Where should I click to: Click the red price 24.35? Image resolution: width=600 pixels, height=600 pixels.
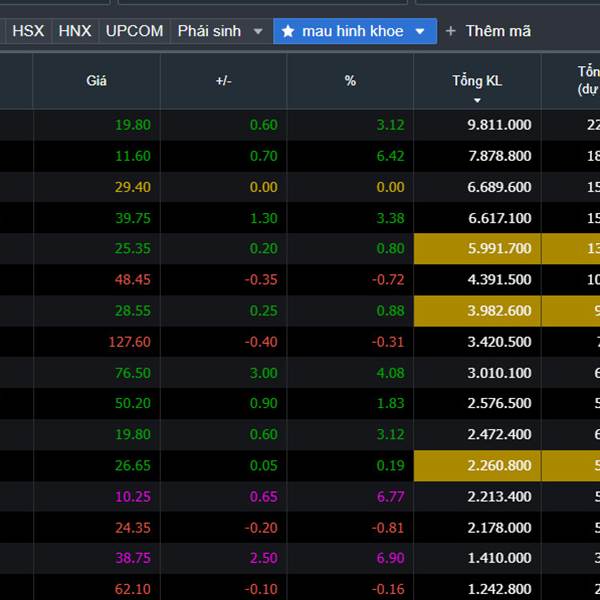pyautogui.click(x=133, y=528)
